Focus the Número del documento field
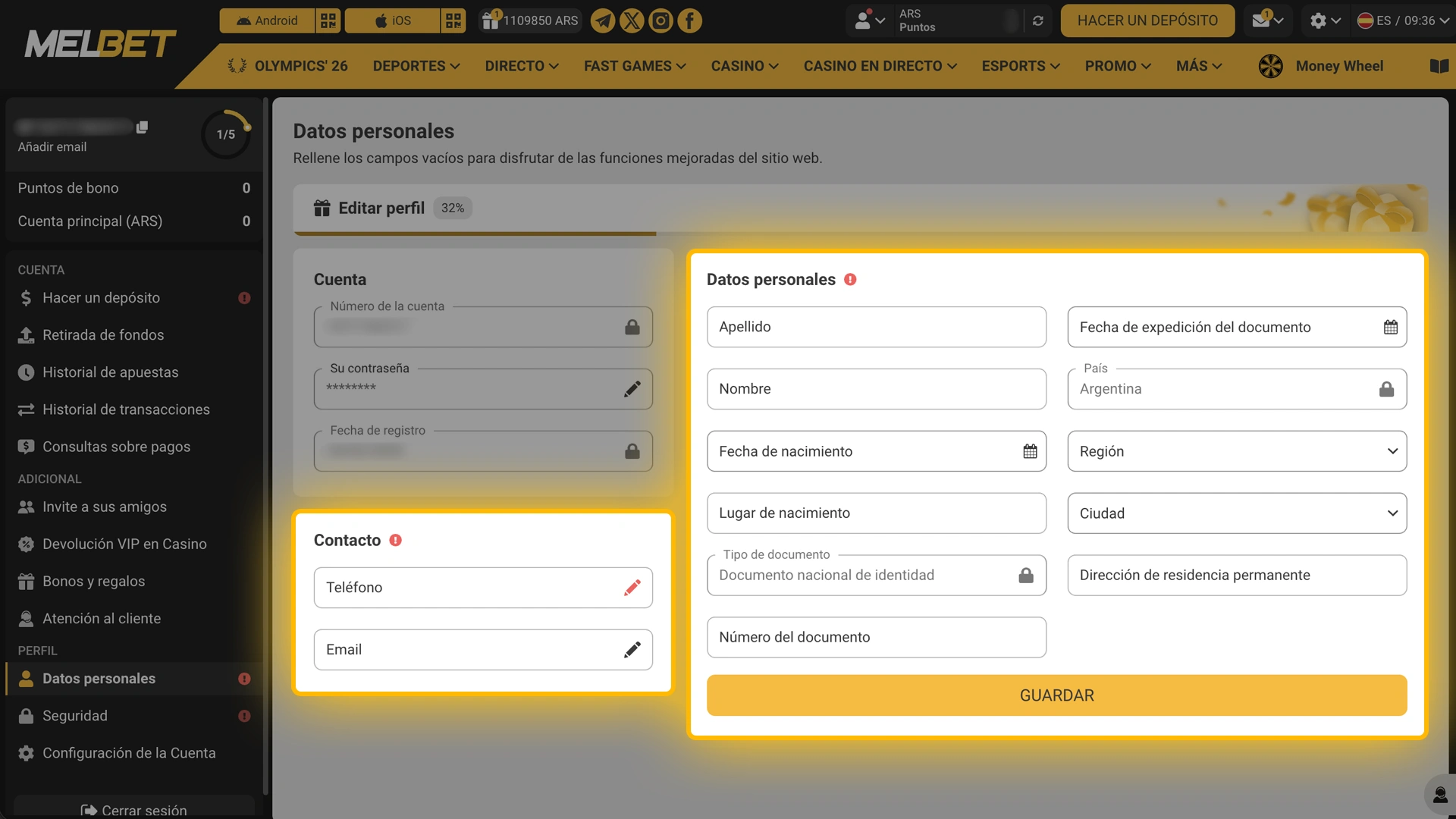Screen dimensions: 1456x819 pyautogui.click(x=877, y=637)
